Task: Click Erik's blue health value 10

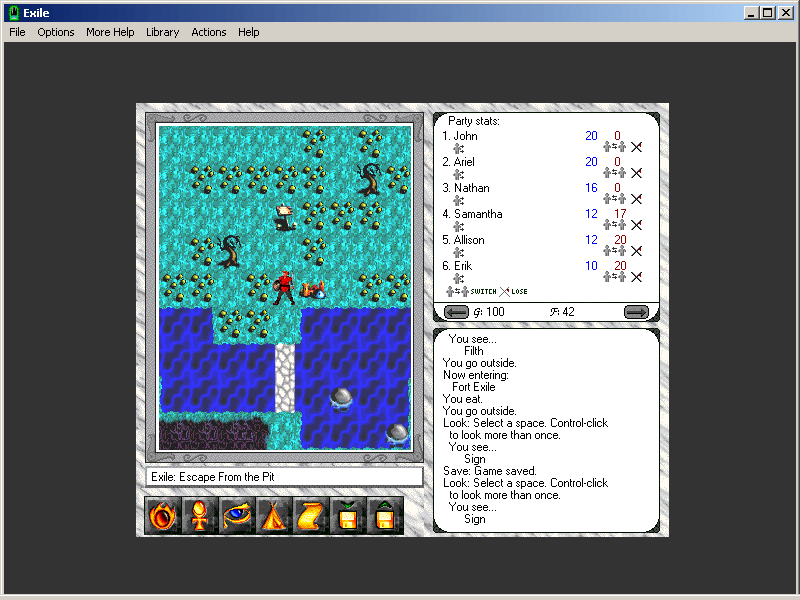Action: coord(591,266)
